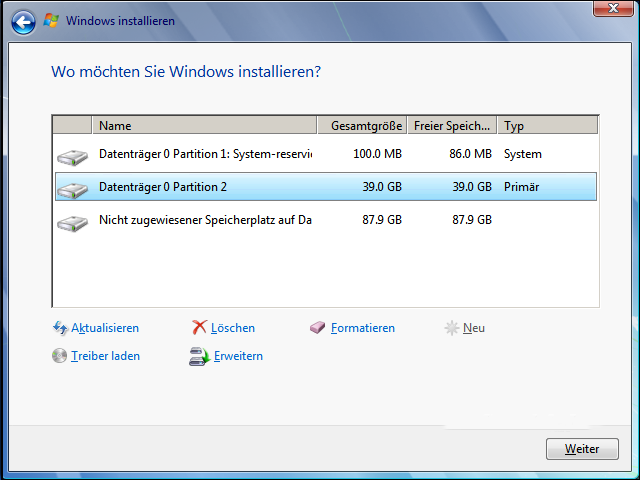Select row Datenträger 0 Partition 2
The image size is (640, 480).
click(326, 187)
